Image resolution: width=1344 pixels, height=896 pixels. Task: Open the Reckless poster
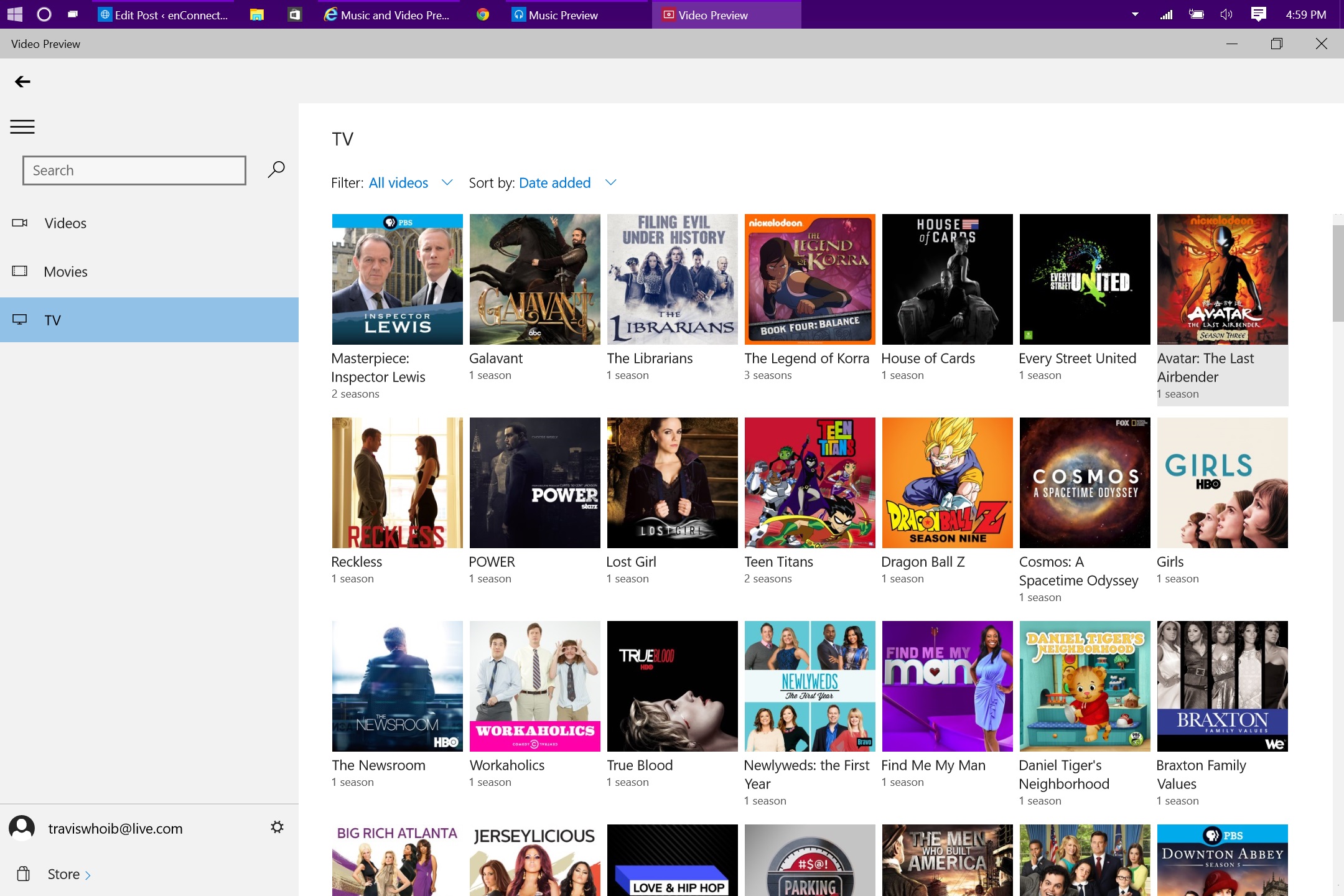coord(397,483)
